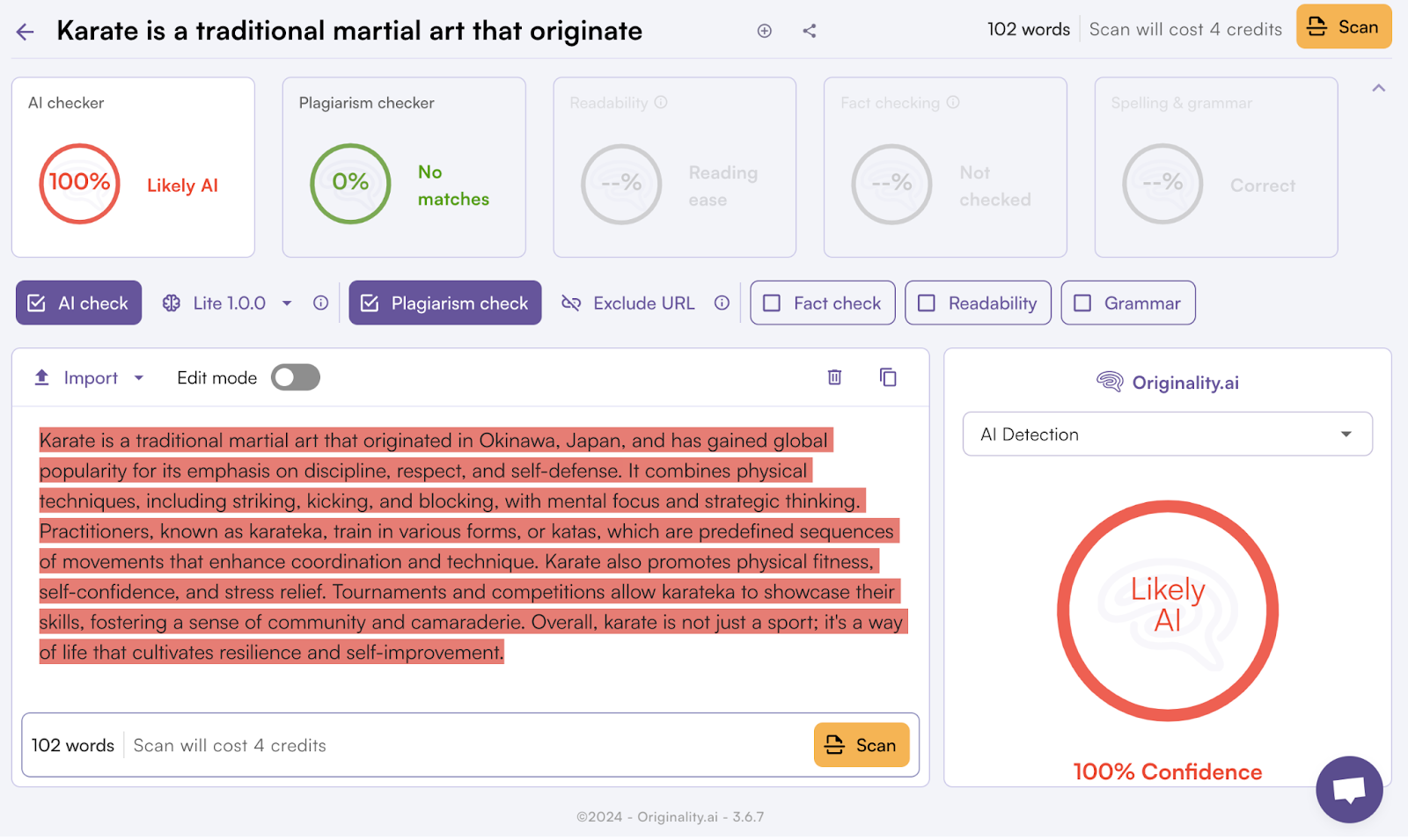Select the AI checker result card
This screenshot has width=1408, height=840.
[x=133, y=167]
